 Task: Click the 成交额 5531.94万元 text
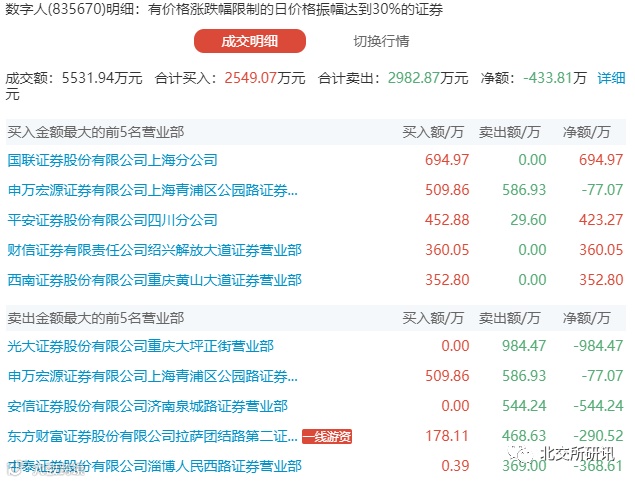click(74, 78)
